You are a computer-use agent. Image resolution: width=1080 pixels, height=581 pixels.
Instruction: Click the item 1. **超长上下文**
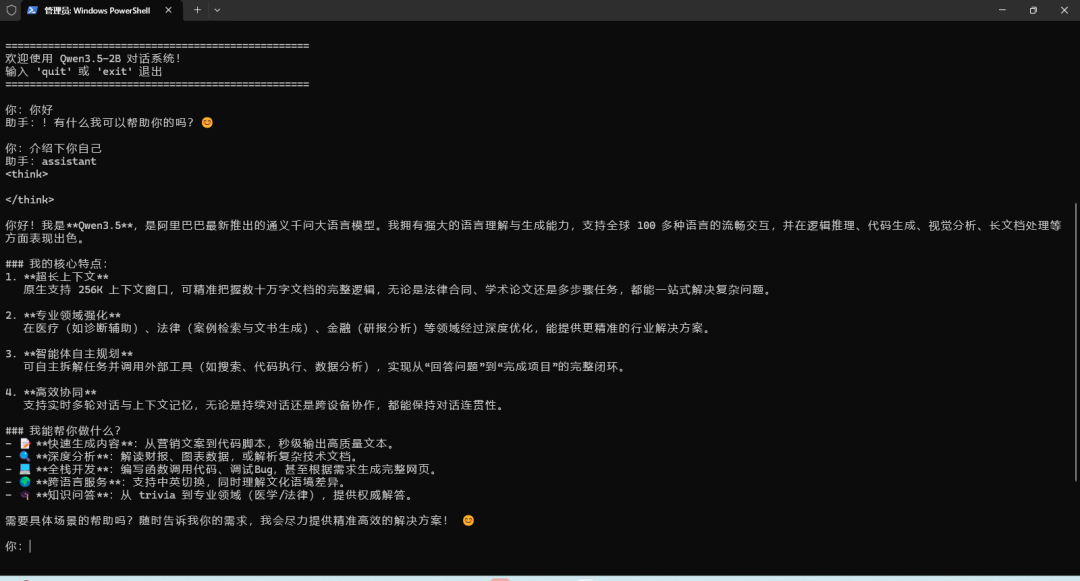[56, 277]
